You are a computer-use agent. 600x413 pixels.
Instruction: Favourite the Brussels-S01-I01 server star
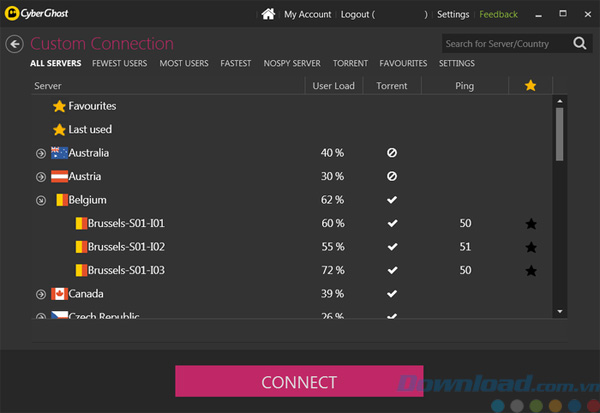click(531, 224)
